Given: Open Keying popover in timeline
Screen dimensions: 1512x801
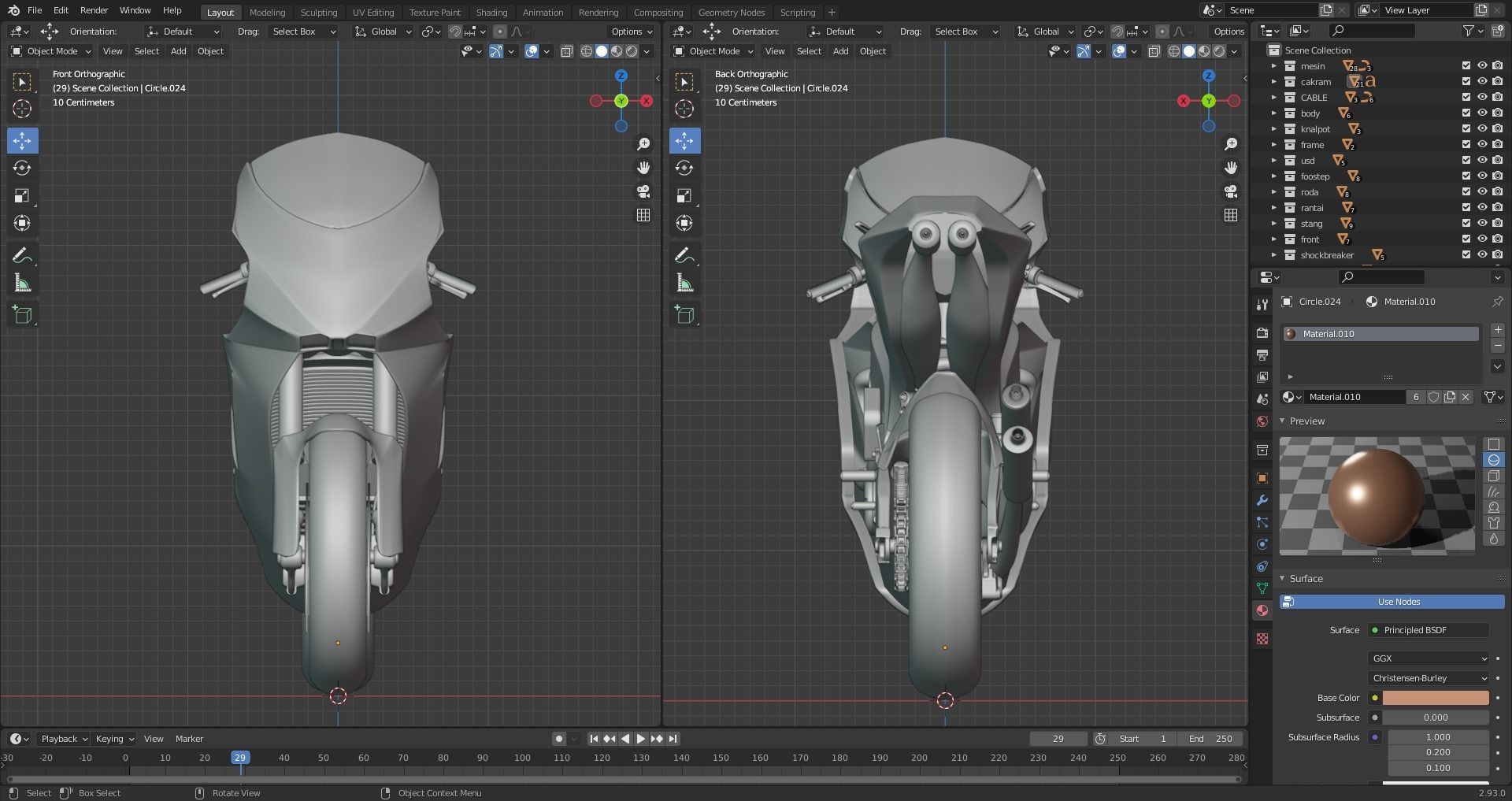Looking at the screenshot, I should tap(114, 739).
